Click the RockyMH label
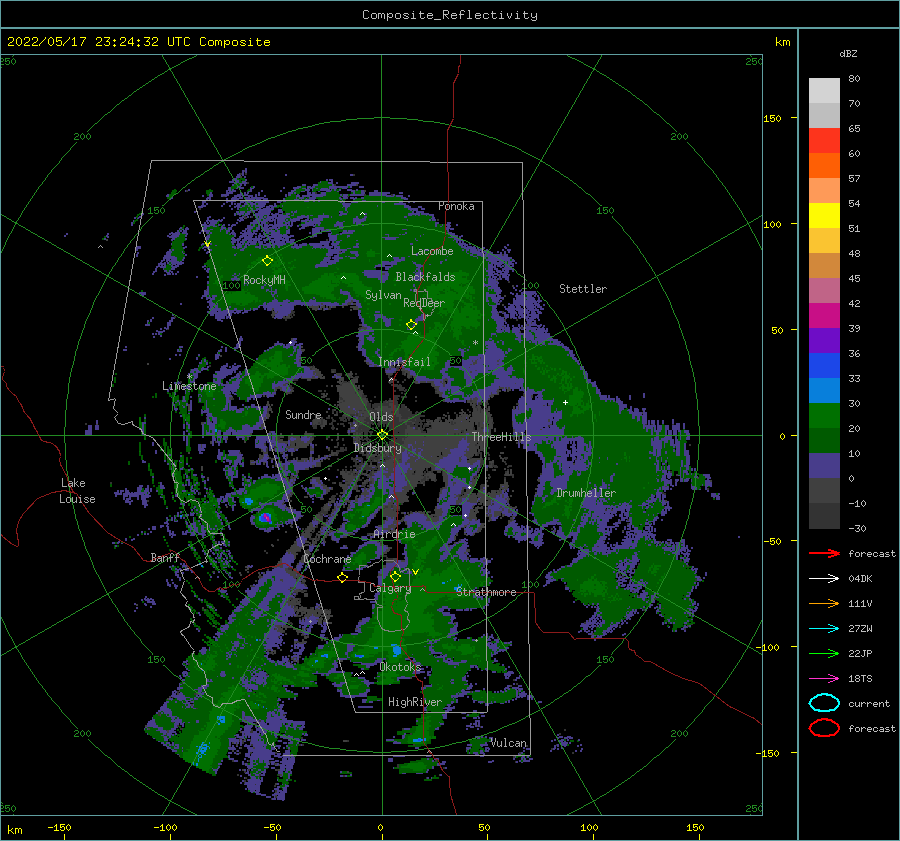The image size is (900, 841). coord(264,280)
